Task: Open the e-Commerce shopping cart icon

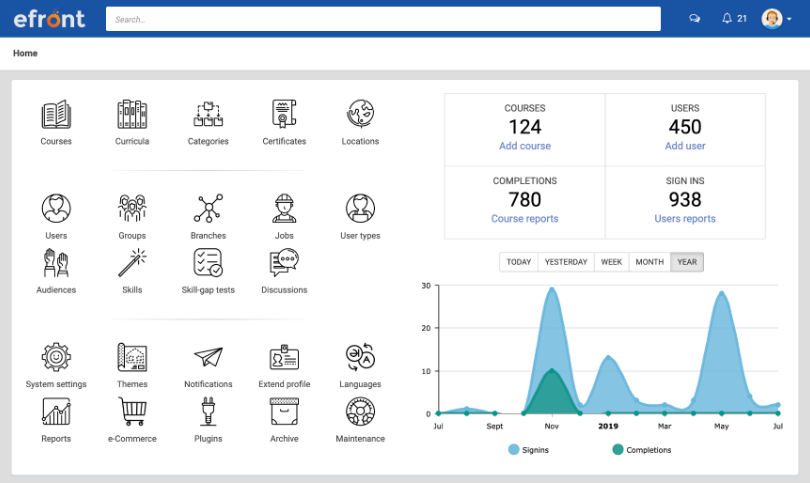Action: pyautogui.click(x=132, y=411)
